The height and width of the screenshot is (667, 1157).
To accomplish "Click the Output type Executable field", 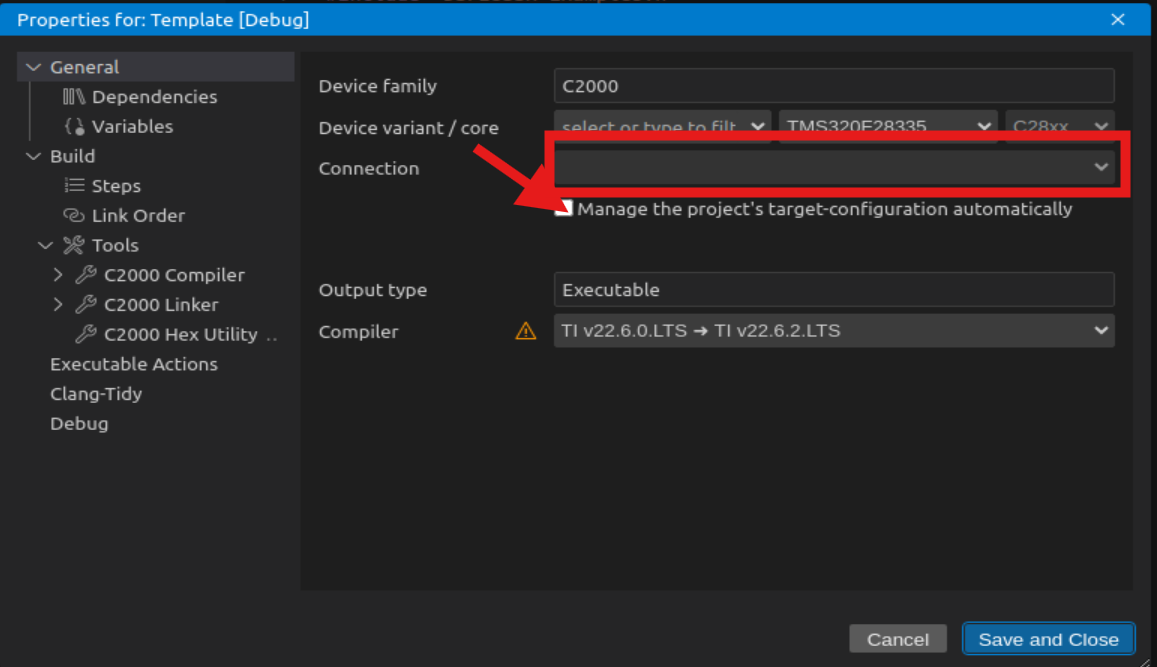I will pyautogui.click(x=834, y=289).
